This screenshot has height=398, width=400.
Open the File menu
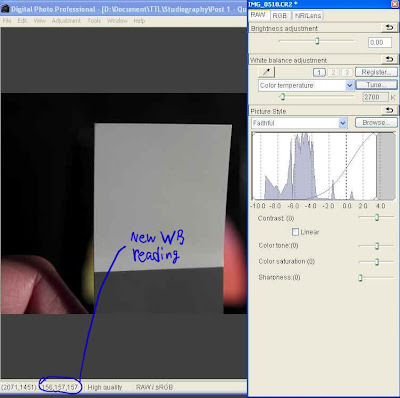click(x=7, y=21)
